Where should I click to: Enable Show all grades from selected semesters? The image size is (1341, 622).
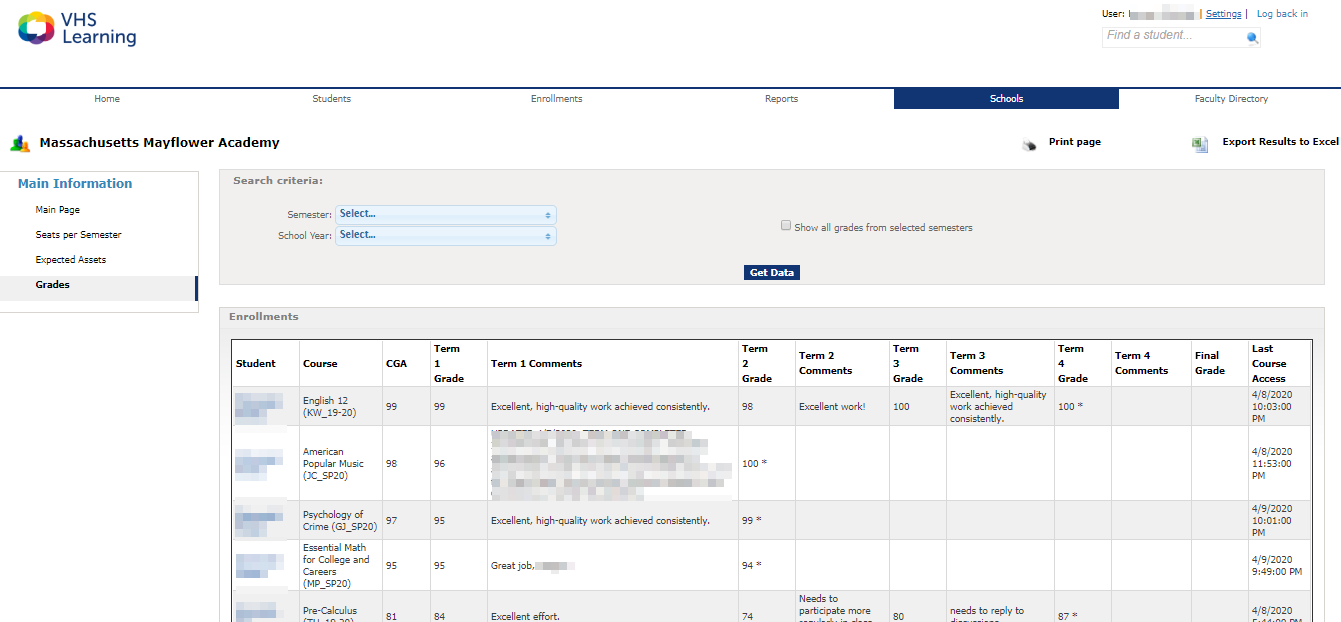coord(786,224)
